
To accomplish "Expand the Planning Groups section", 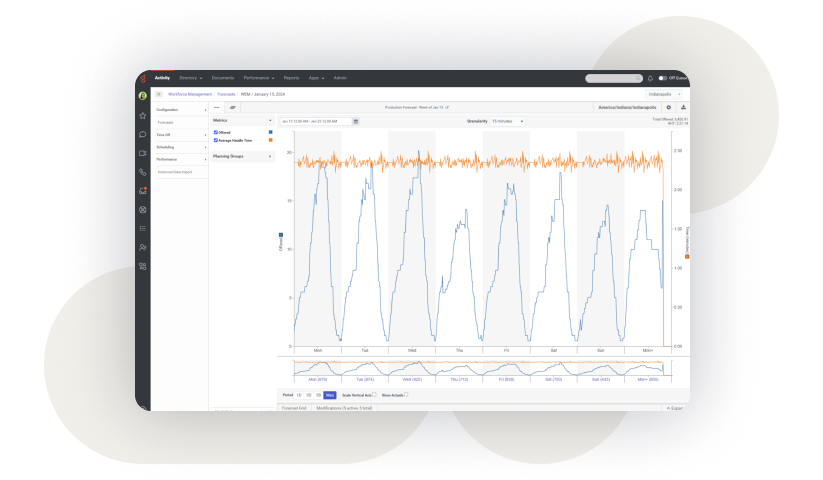I will click(241, 156).
